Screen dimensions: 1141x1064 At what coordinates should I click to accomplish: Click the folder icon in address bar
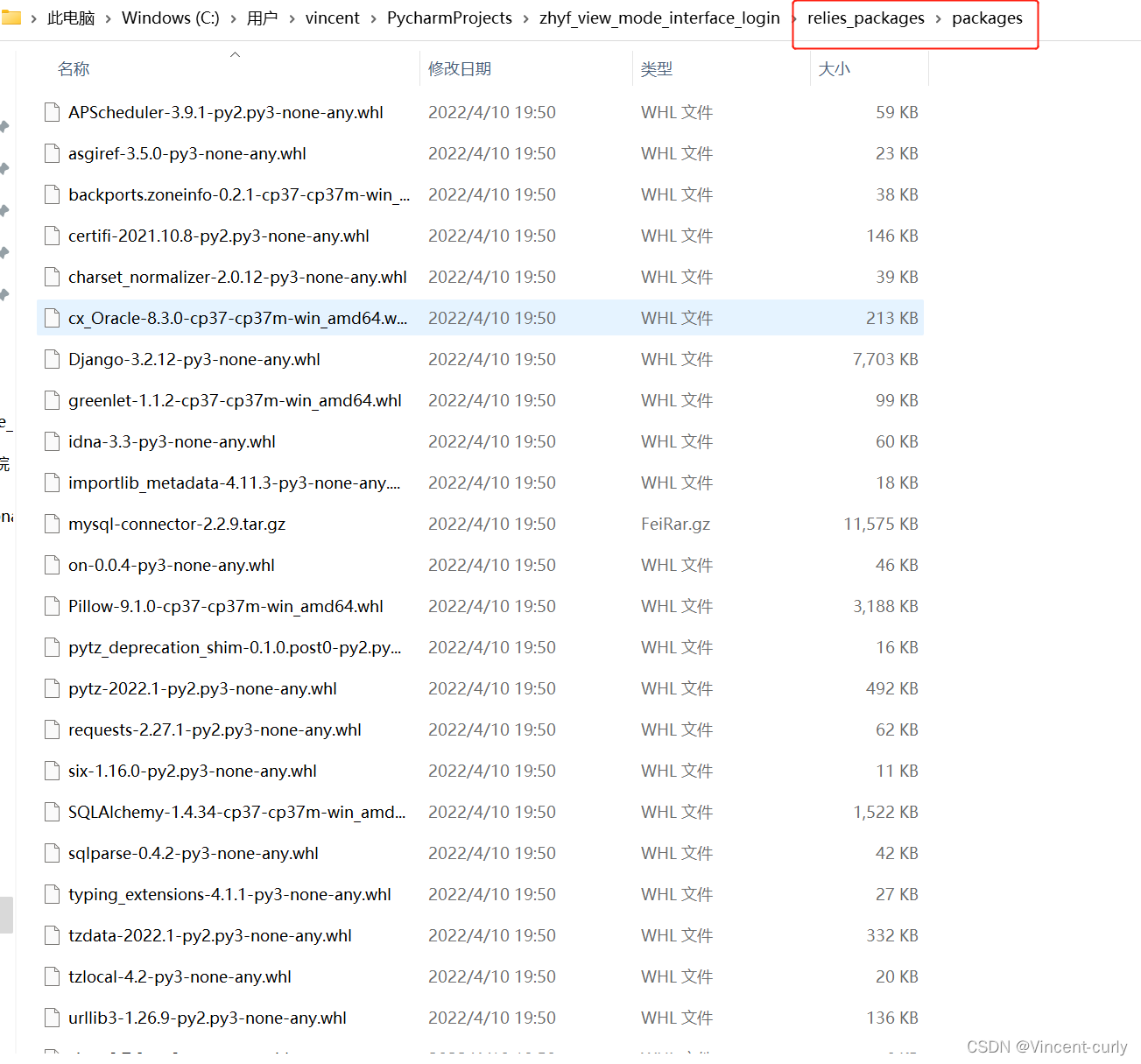[x=11, y=18]
